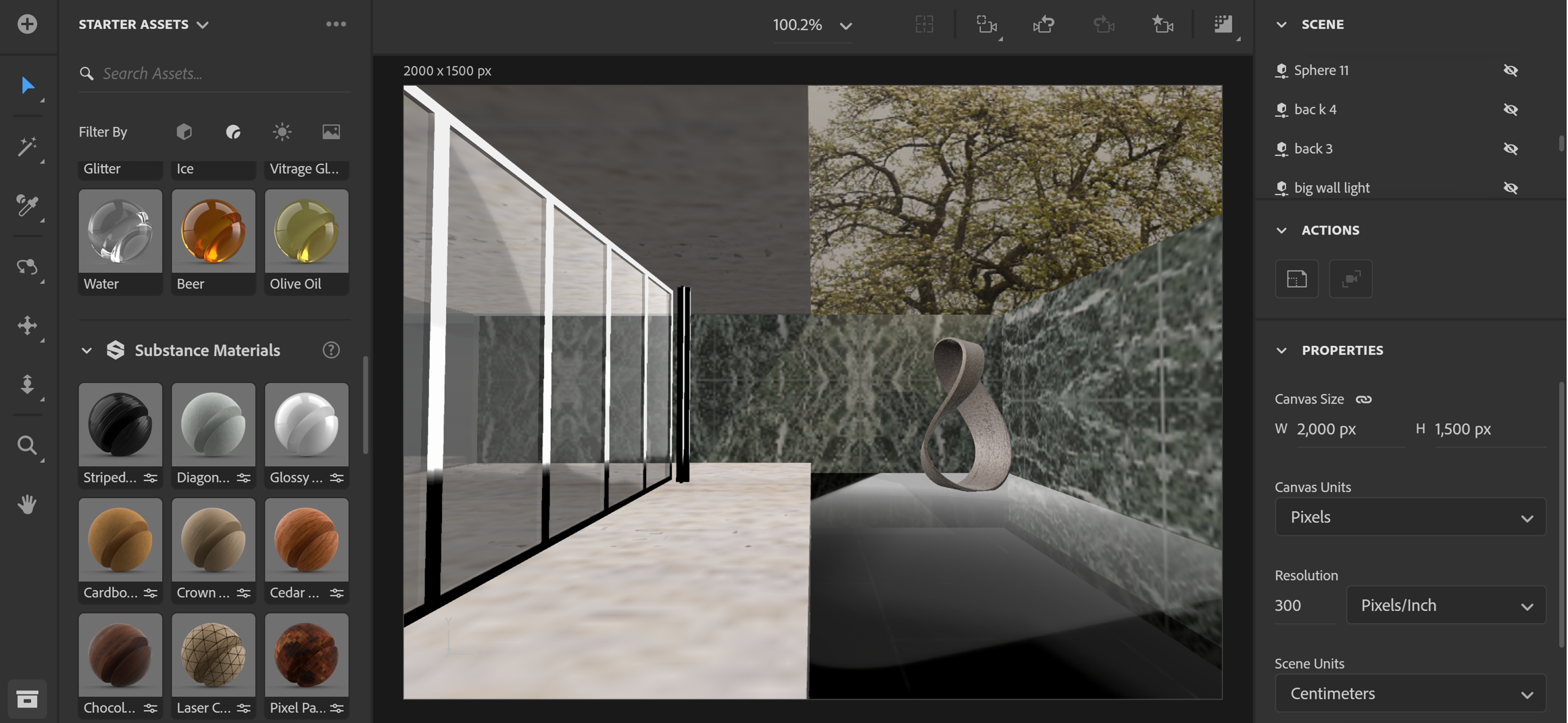Collapse the Scene panel header

(1281, 24)
